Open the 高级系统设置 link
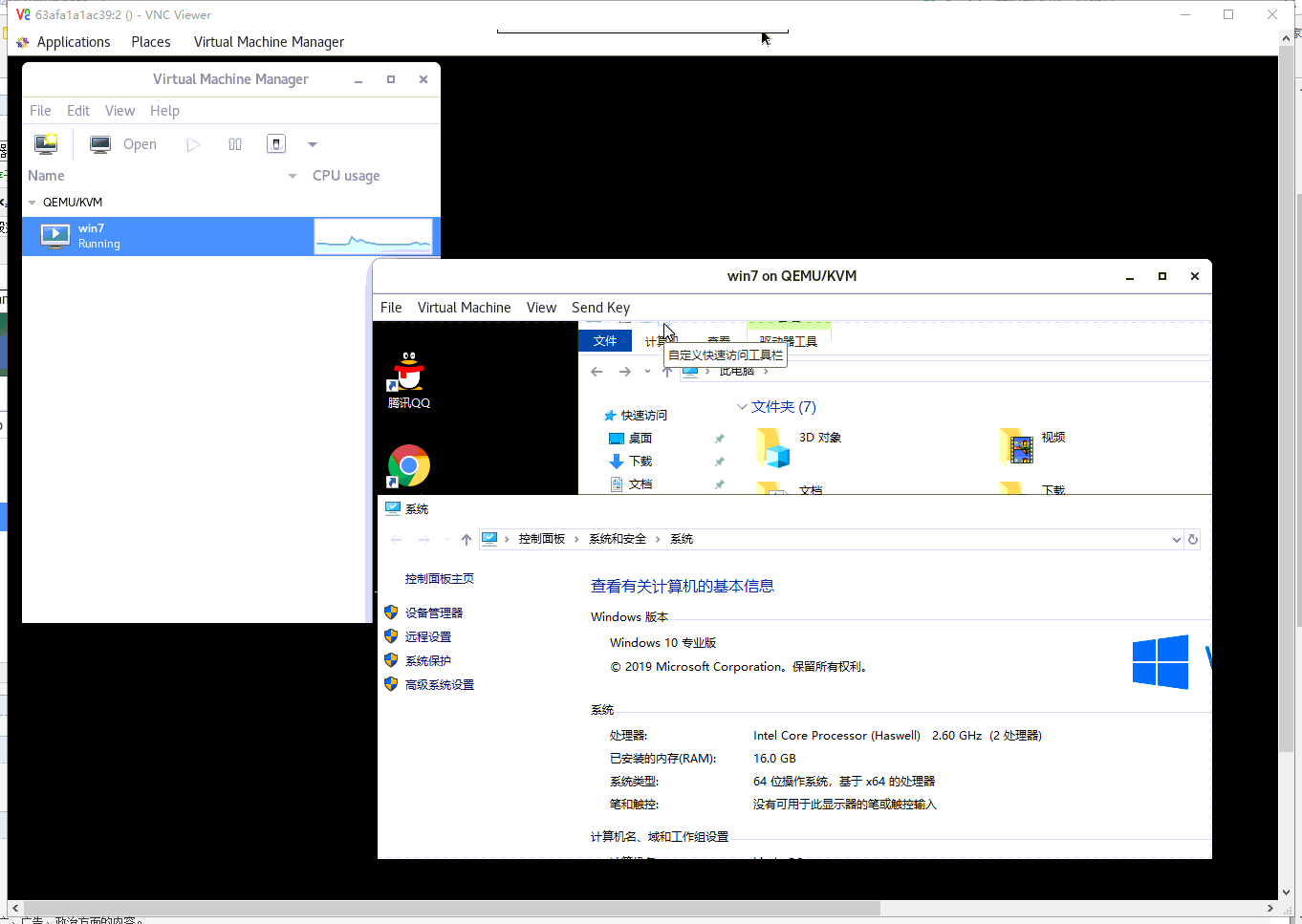This screenshot has height=924, width=1302. [x=440, y=685]
